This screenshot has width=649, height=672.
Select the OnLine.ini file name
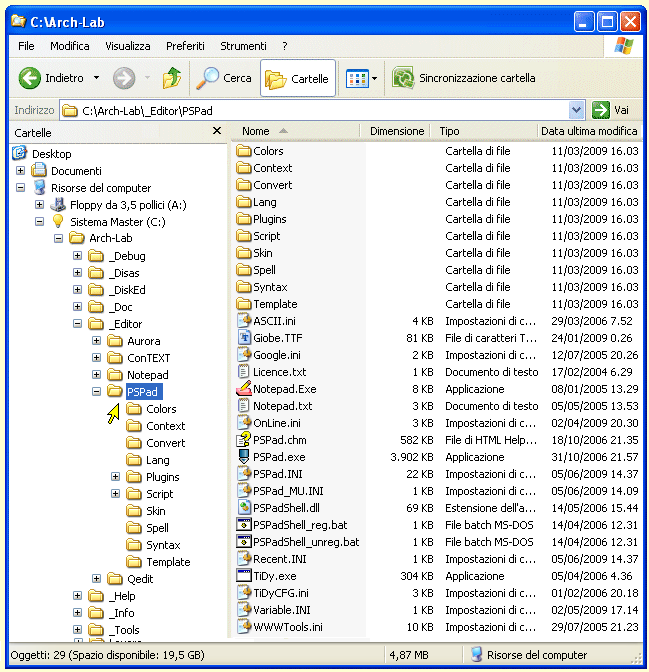[277, 423]
